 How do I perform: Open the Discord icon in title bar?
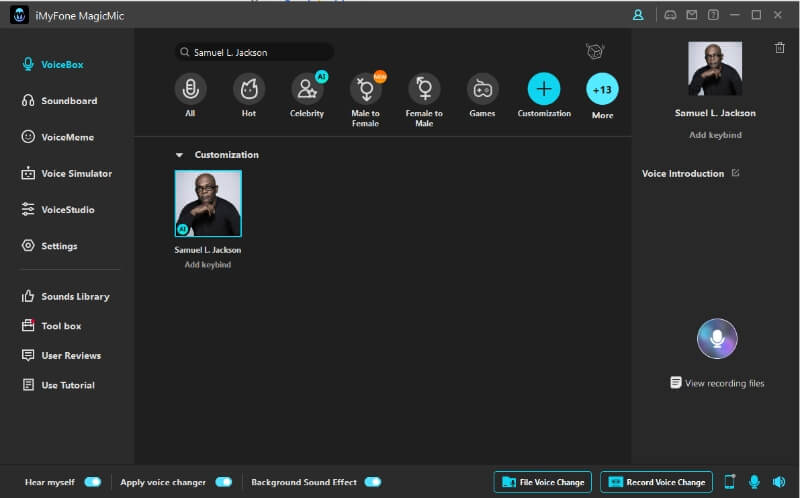[670, 15]
